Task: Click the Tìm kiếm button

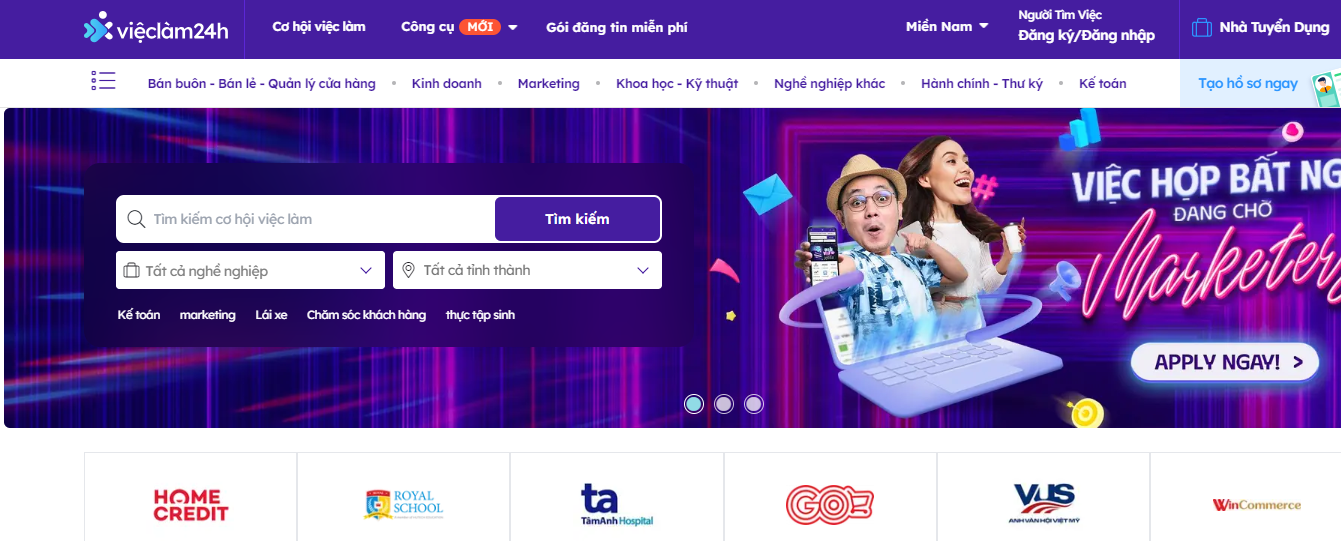Action: coord(577,219)
